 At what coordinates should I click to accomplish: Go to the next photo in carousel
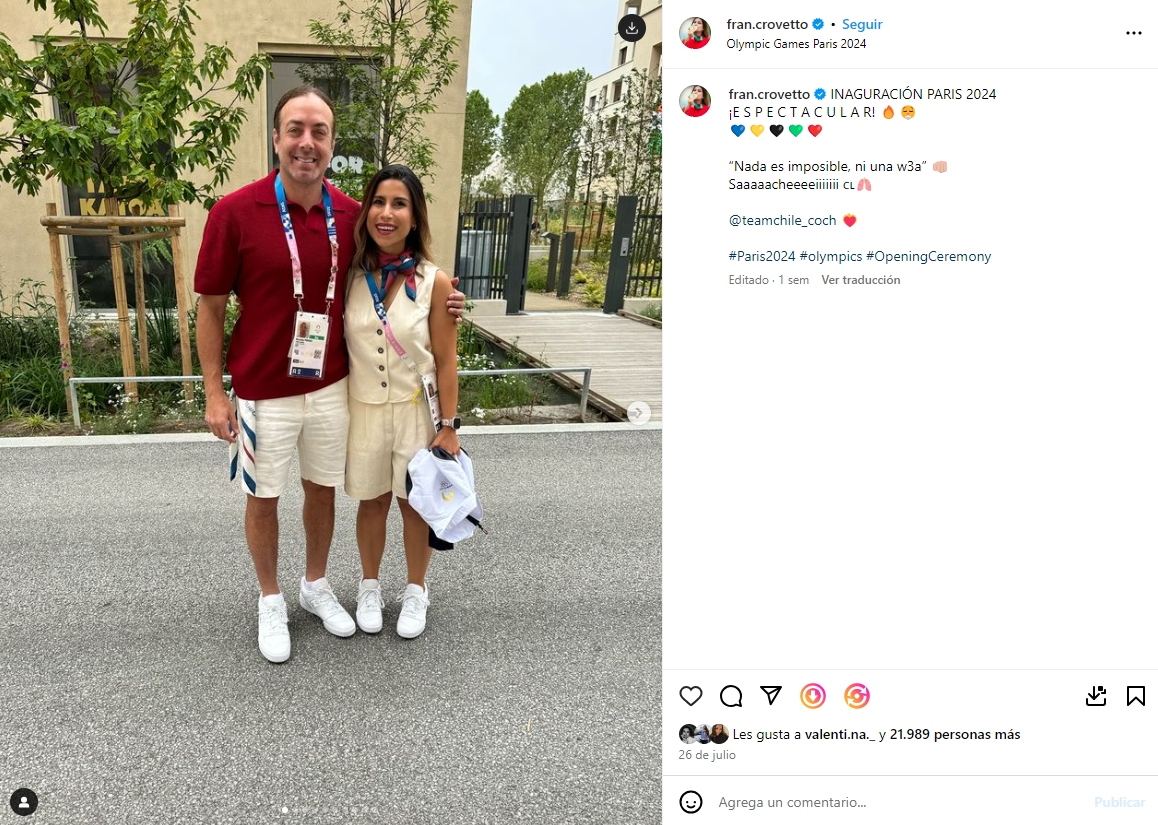click(x=638, y=412)
